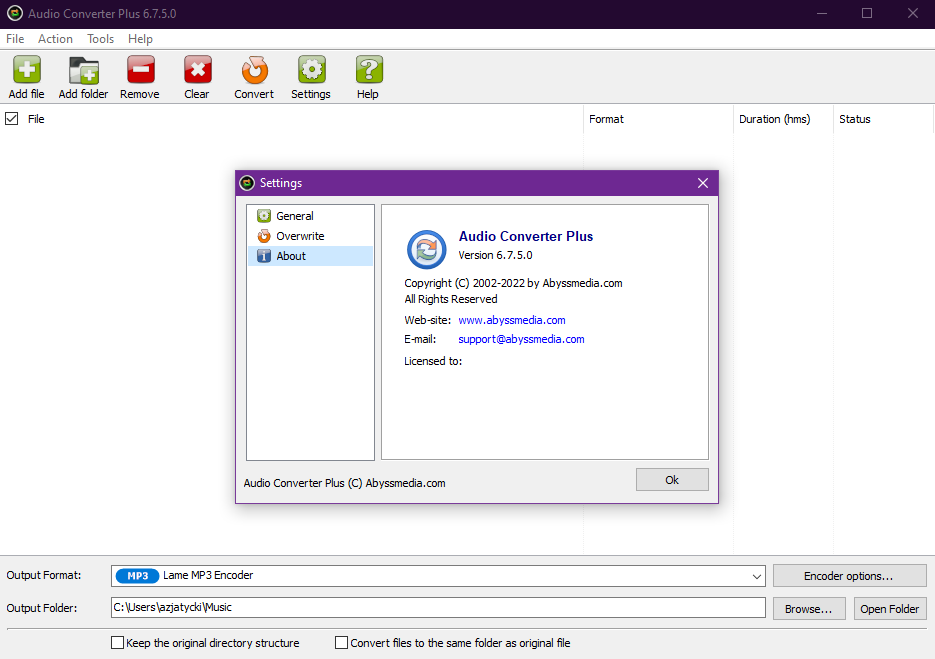Enable Convert files to the same folder
Screen dimensions: 935x659
click(x=341, y=642)
